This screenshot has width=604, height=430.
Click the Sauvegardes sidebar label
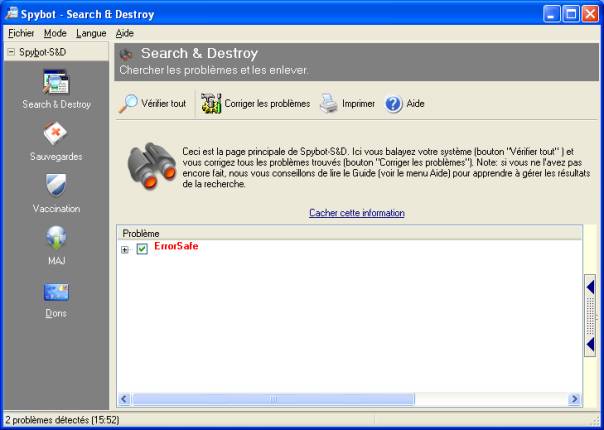56,157
